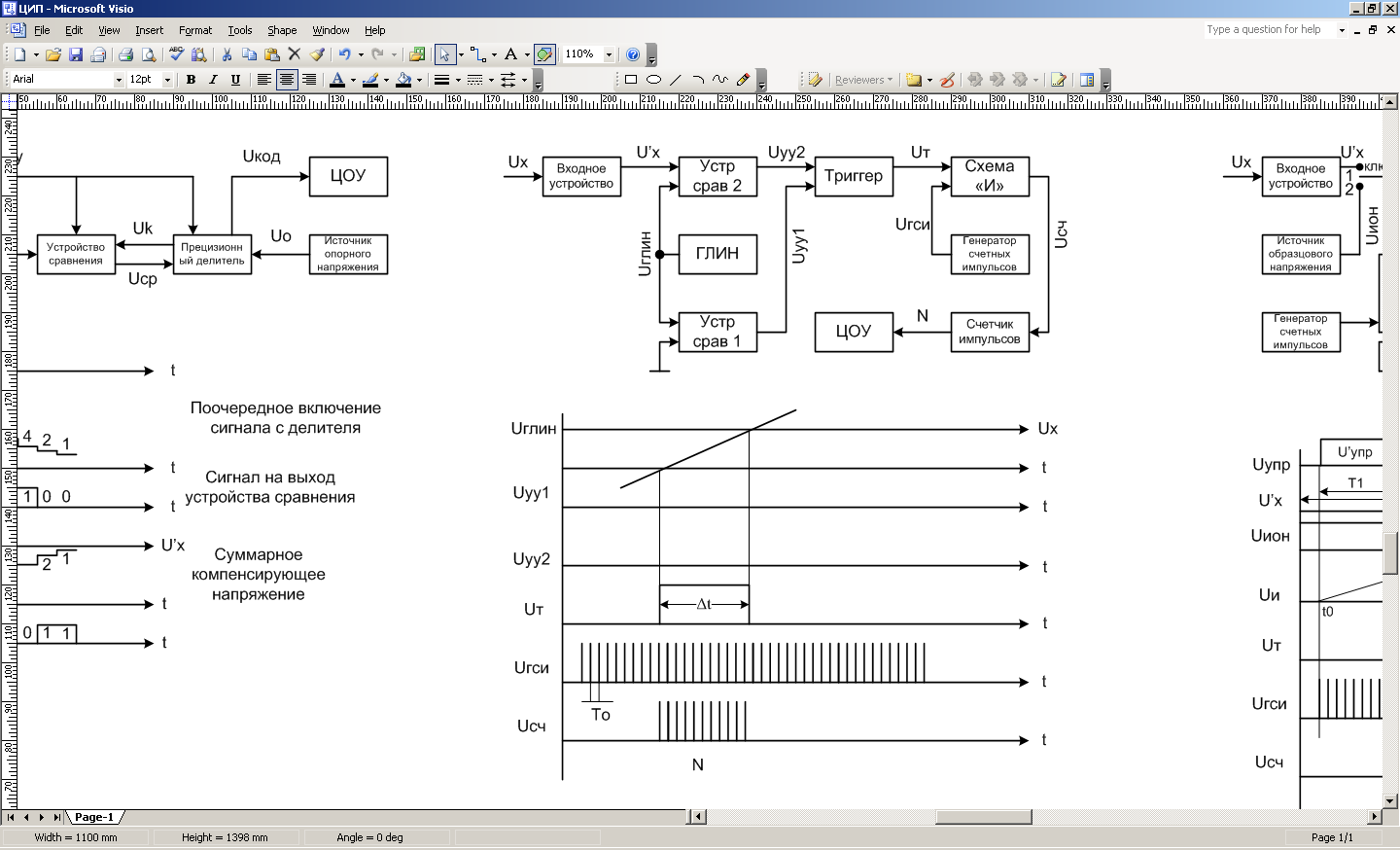This screenshot has width=1400, height=850.
Task: Run the Spelling check icon
Action: click(x=176, y=54)
